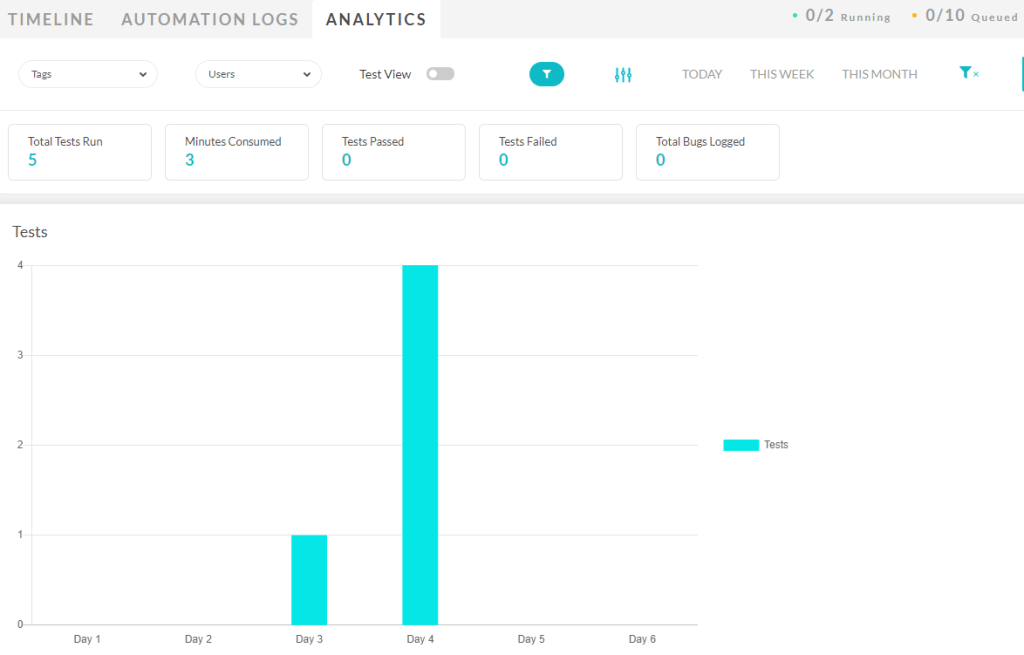This screenshot has height=655, width=1024.
Task: Switch to the Timeline tab
Action: click(51, 19)
